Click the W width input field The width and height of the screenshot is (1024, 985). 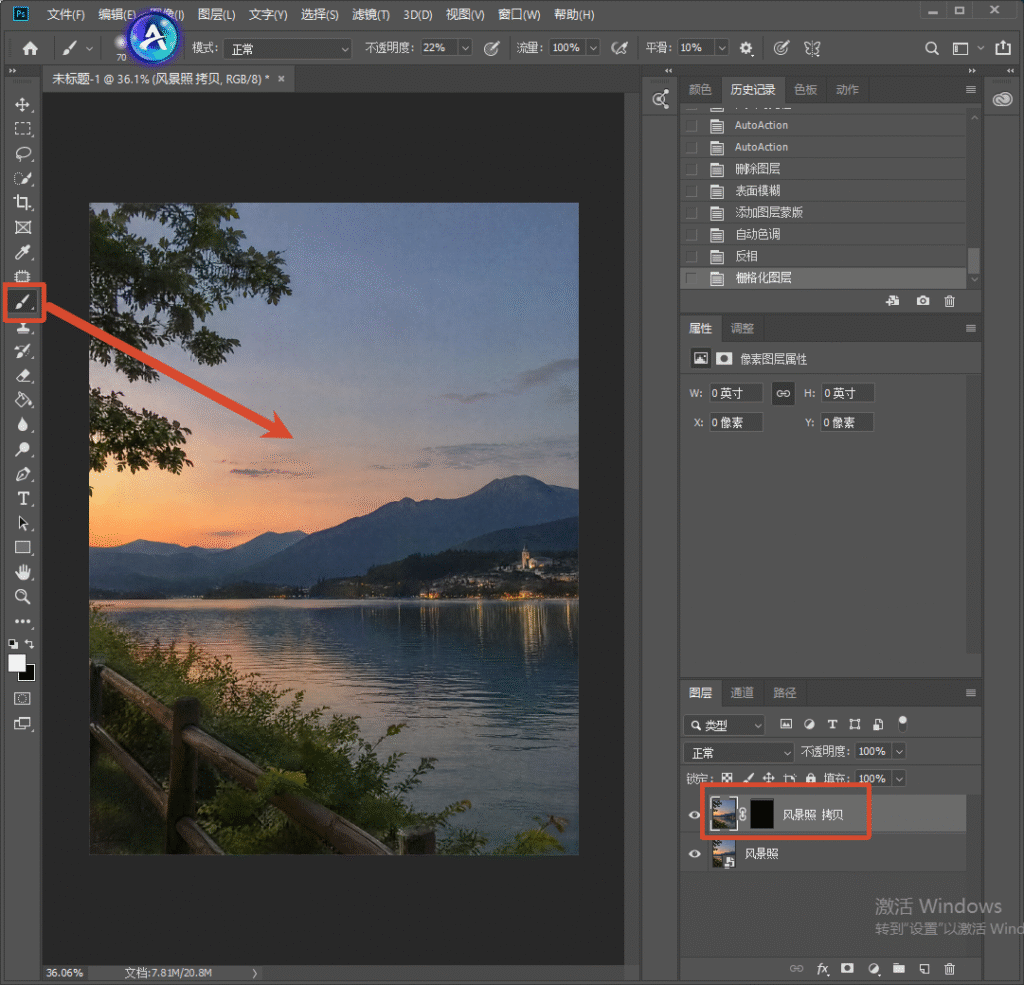click(x=735, y=393)
